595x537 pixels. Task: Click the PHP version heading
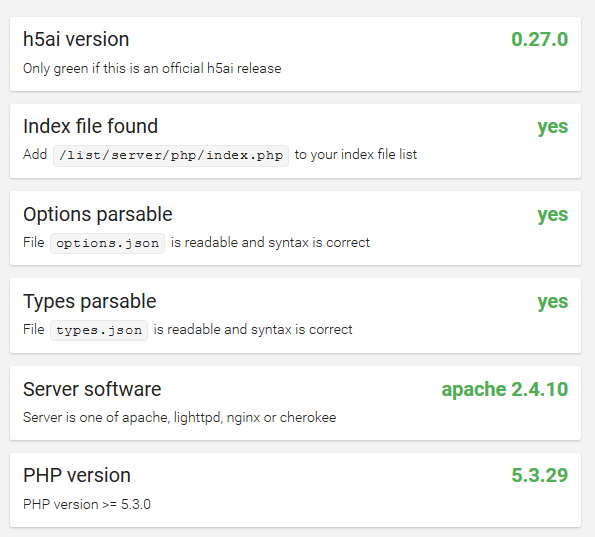77,476
